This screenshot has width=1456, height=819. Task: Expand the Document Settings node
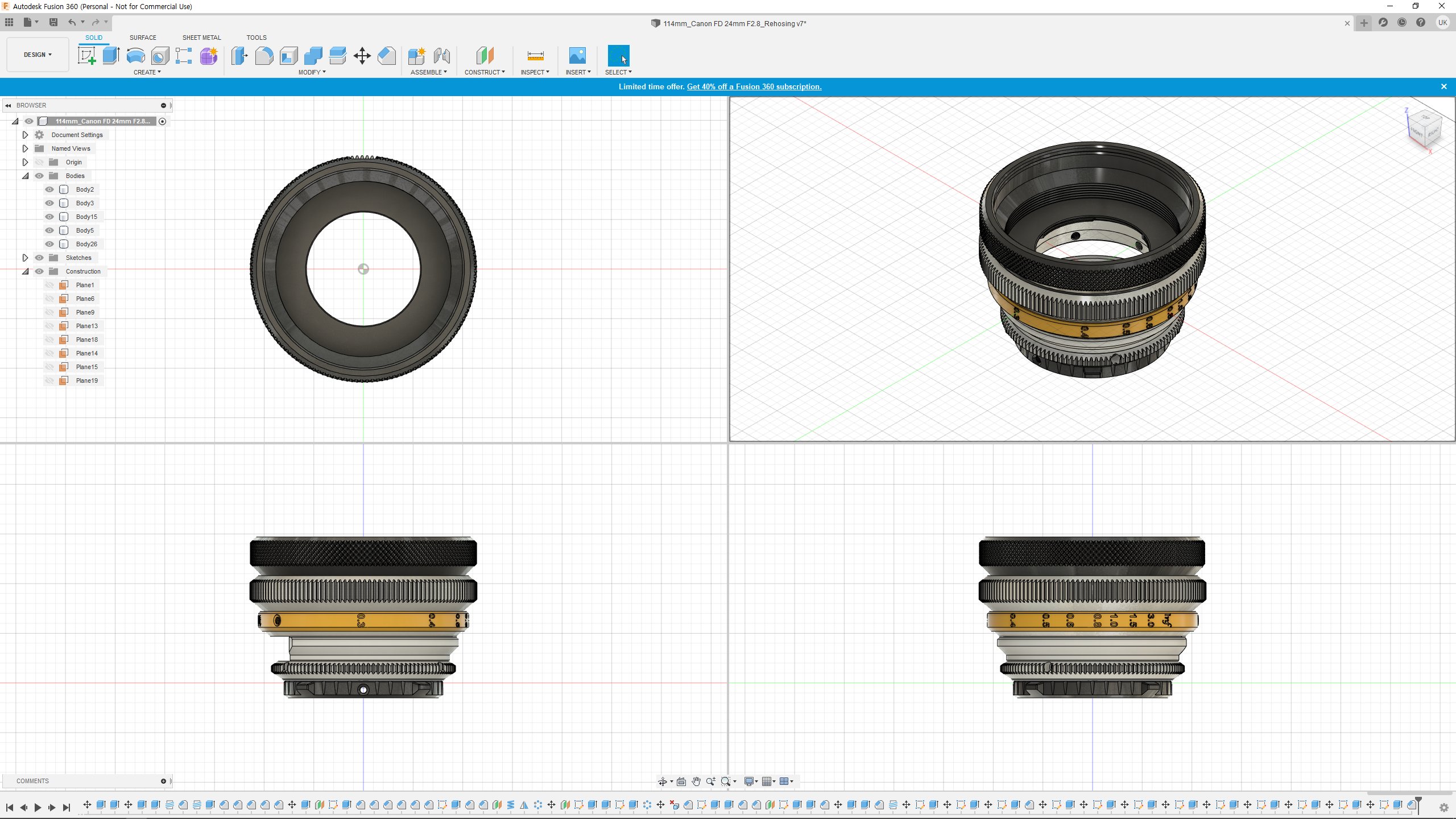click(25, 135)
